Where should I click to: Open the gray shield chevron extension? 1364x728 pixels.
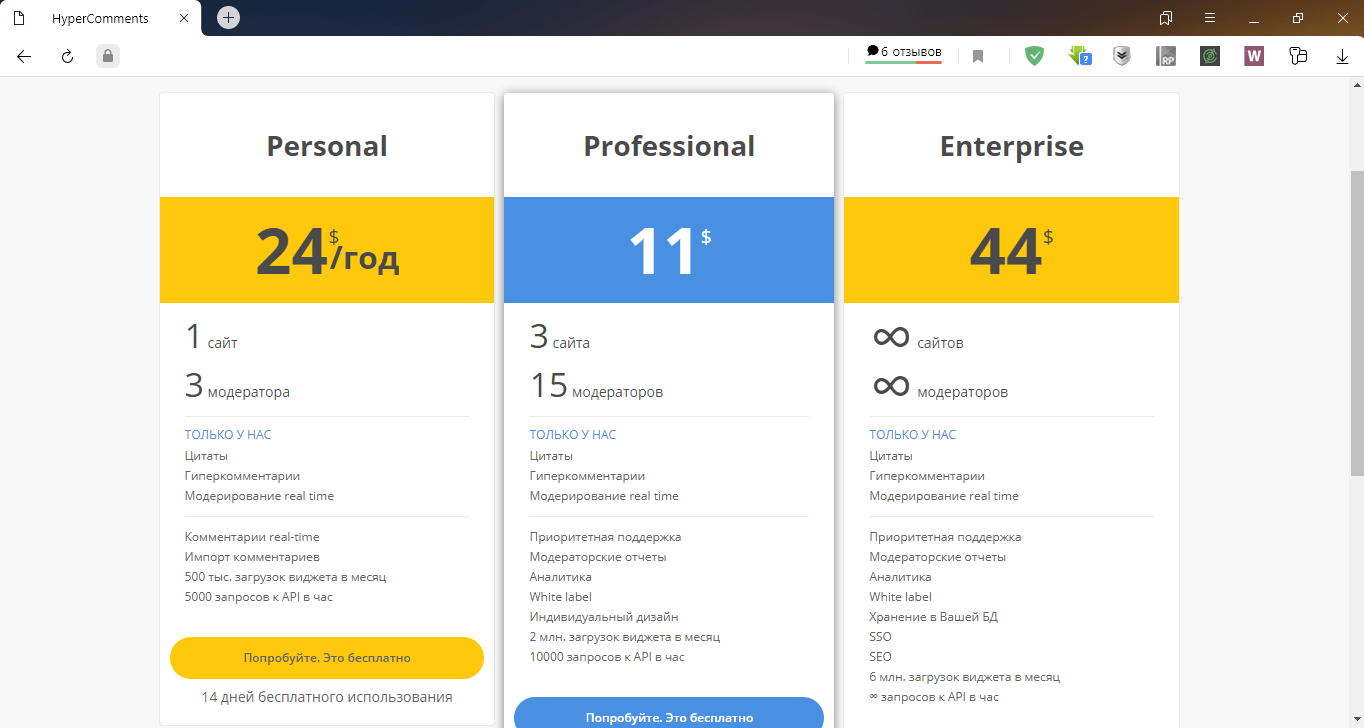(1122, 57)
